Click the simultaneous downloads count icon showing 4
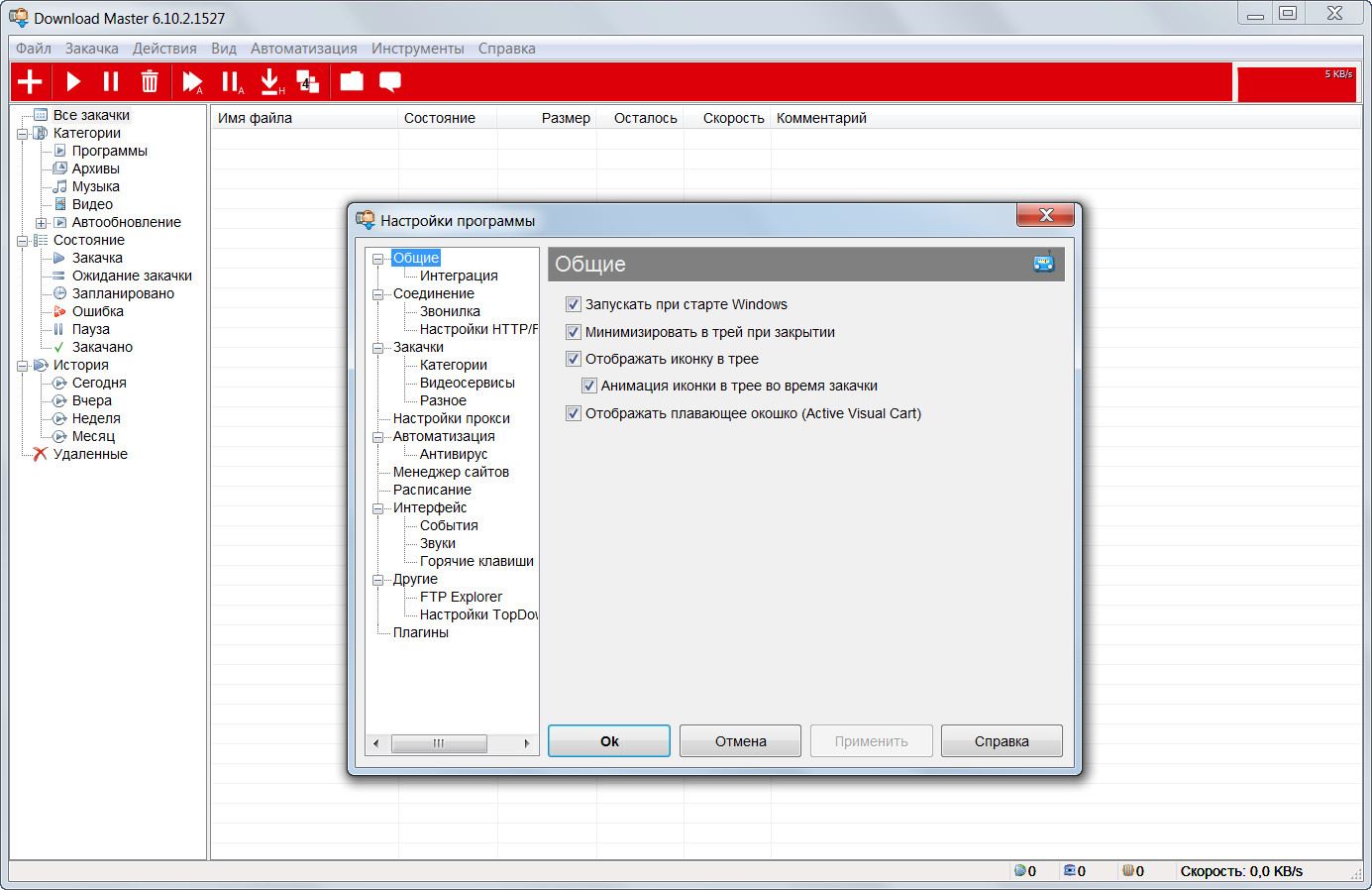1372x890 pixels. click(x=308, y=82)
